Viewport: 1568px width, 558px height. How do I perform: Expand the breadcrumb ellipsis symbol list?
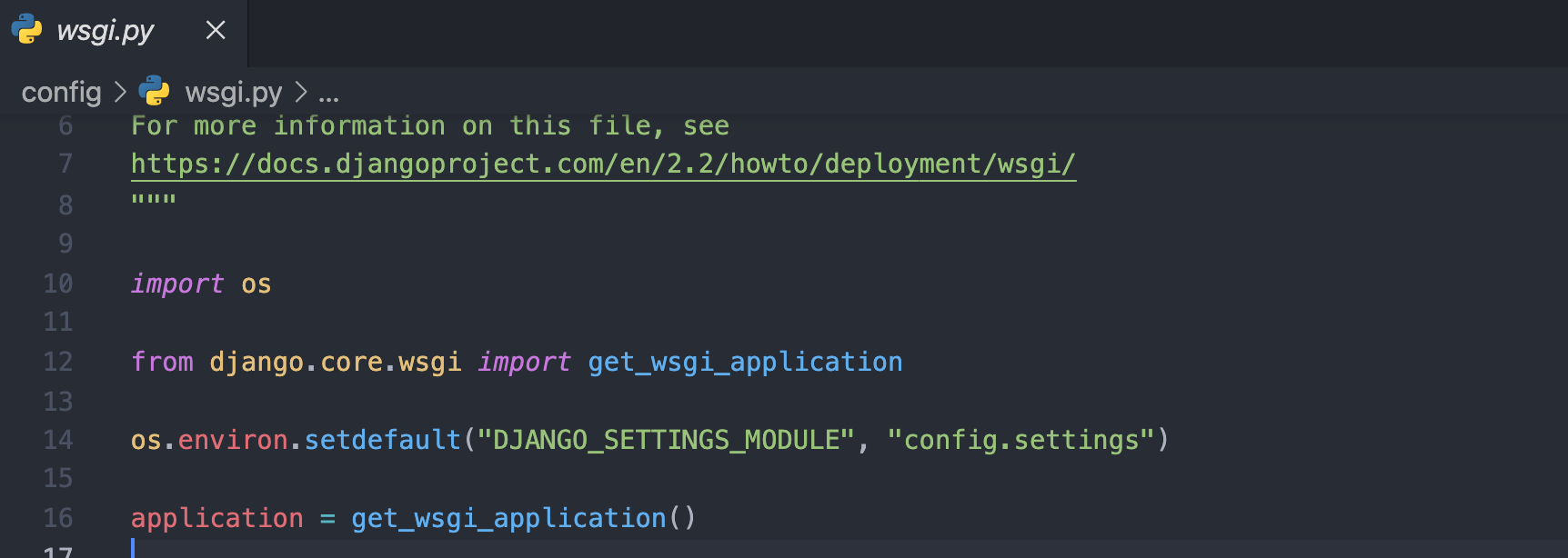click(x=329, y=95)
